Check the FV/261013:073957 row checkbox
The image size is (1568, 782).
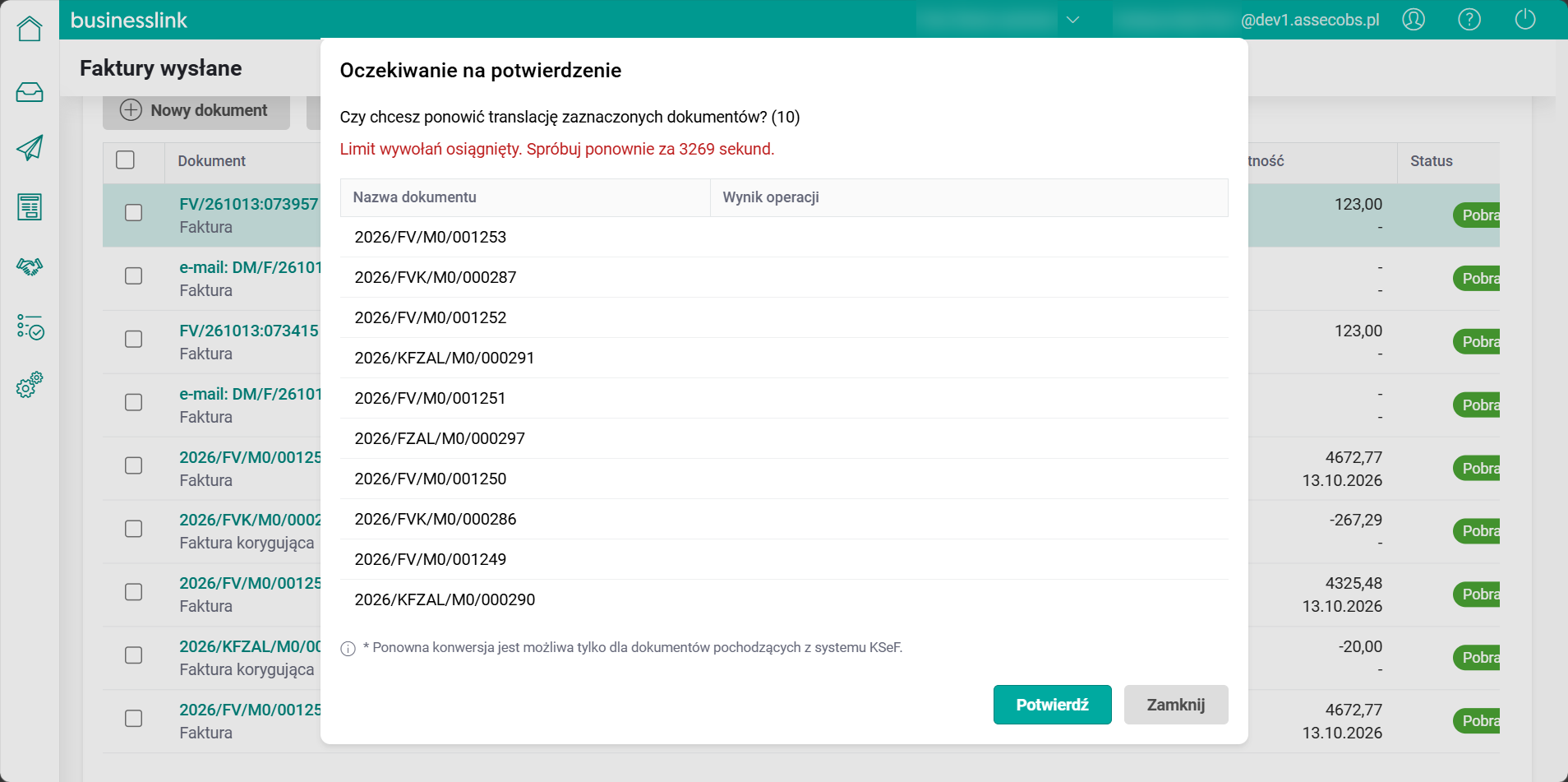click(x=133, y=213)
